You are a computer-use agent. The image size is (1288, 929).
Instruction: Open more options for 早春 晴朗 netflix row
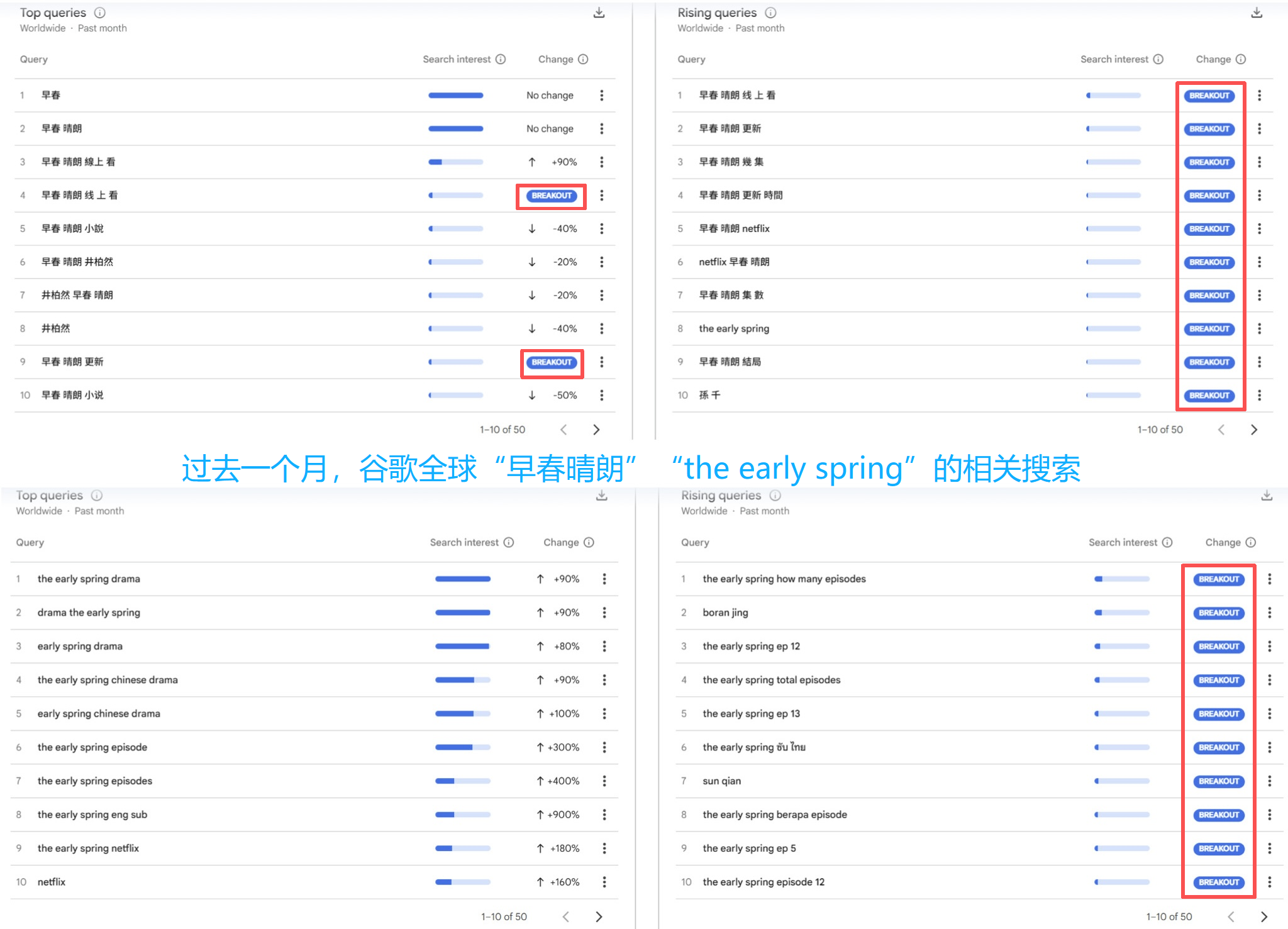(1259, 229)
